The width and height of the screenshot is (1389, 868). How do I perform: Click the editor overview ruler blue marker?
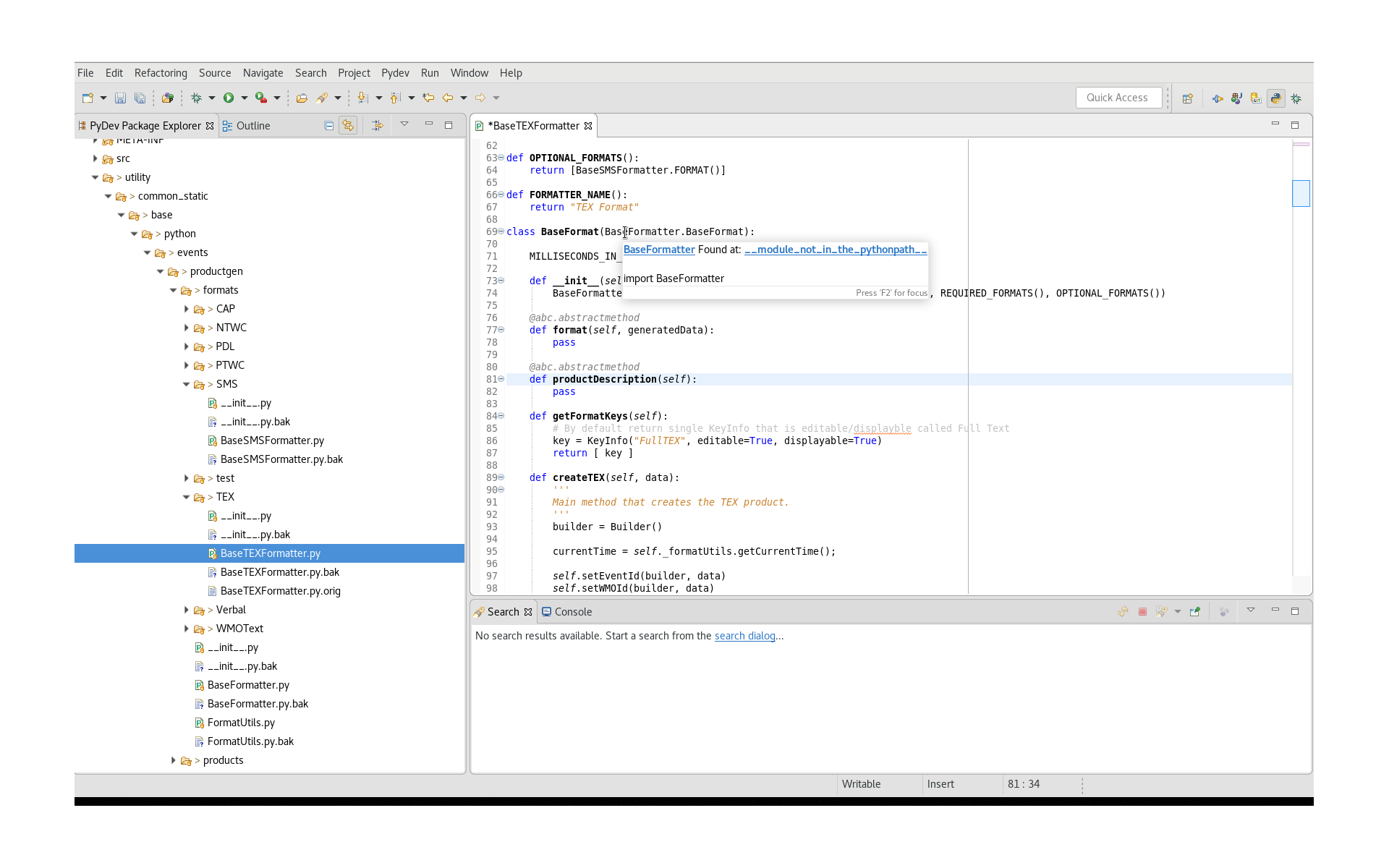tap(1301, 193)
